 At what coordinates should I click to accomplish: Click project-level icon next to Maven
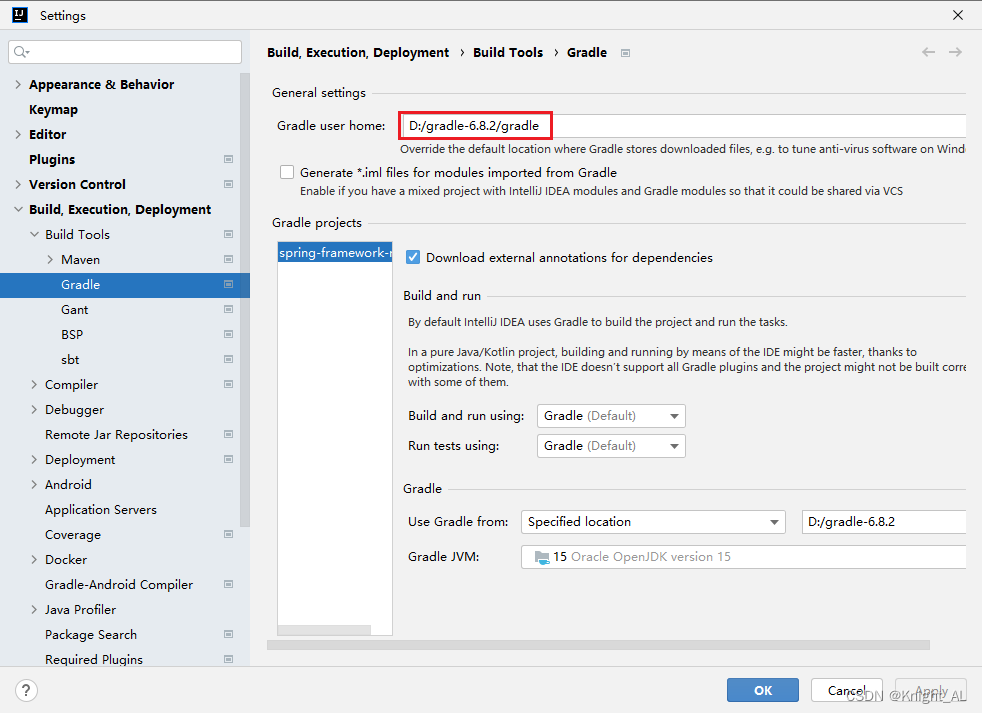229,259
